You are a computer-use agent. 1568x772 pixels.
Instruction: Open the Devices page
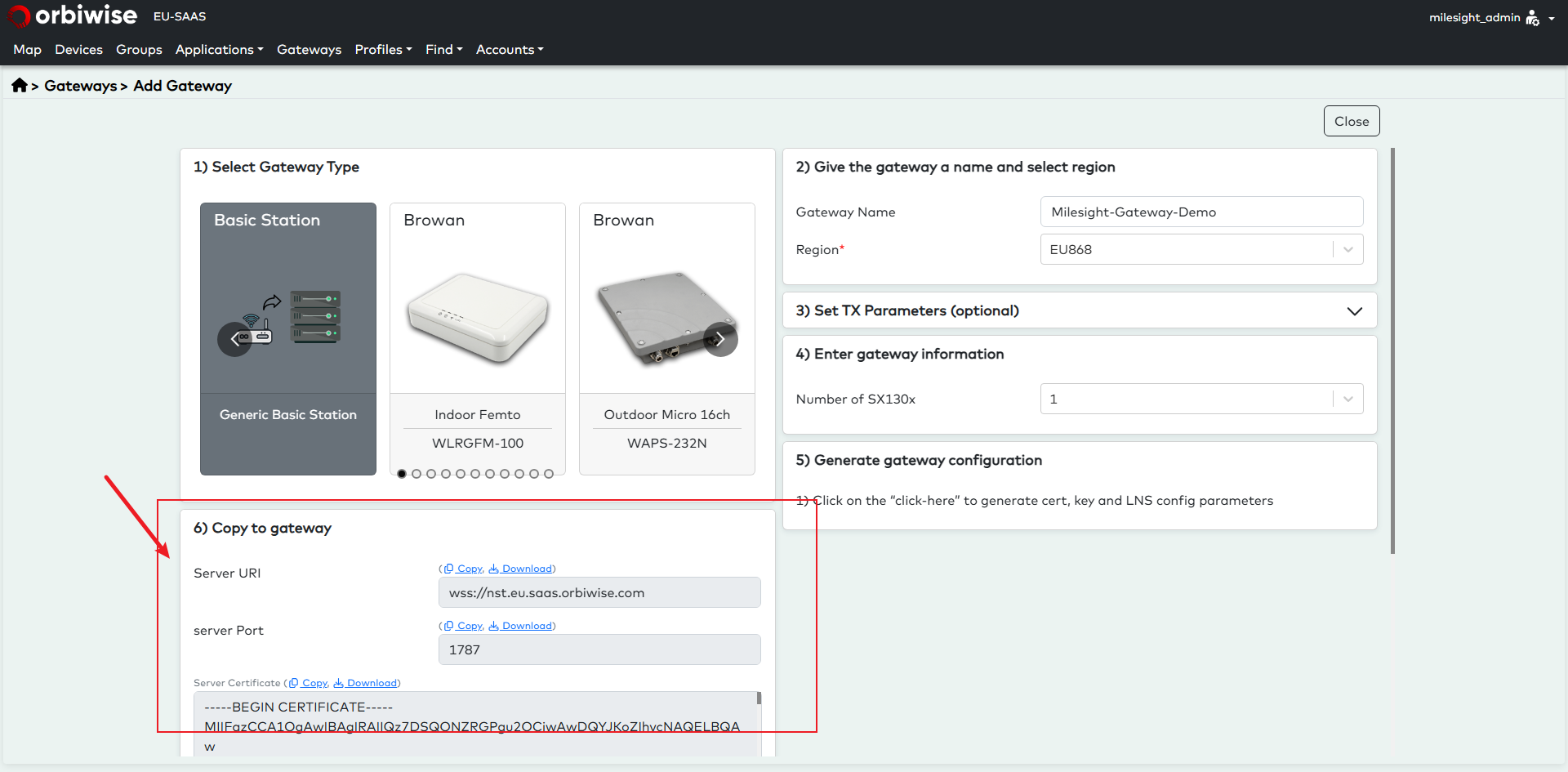coord(78,50)
